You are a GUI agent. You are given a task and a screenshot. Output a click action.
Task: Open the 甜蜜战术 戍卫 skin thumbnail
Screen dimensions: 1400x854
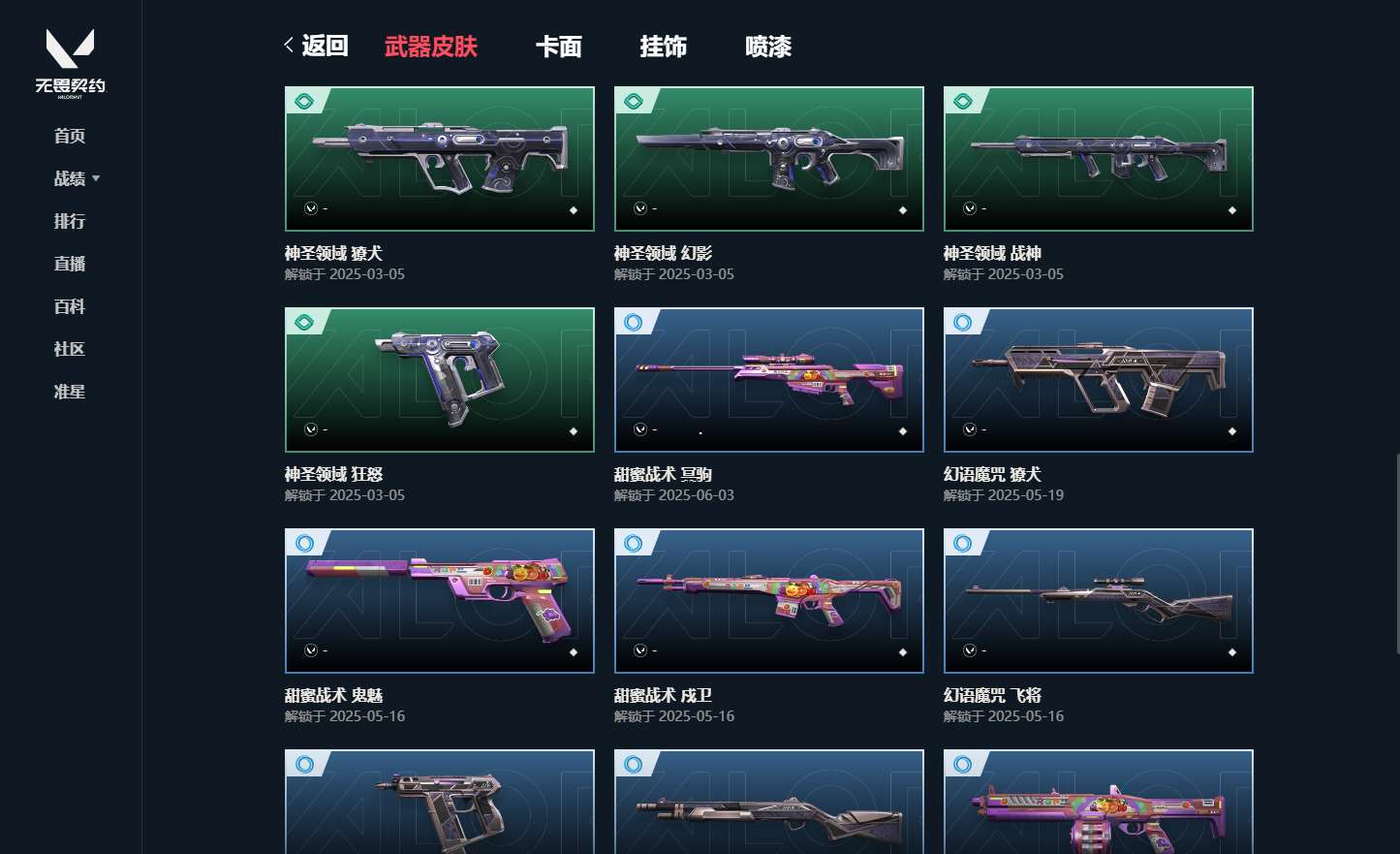769,601
